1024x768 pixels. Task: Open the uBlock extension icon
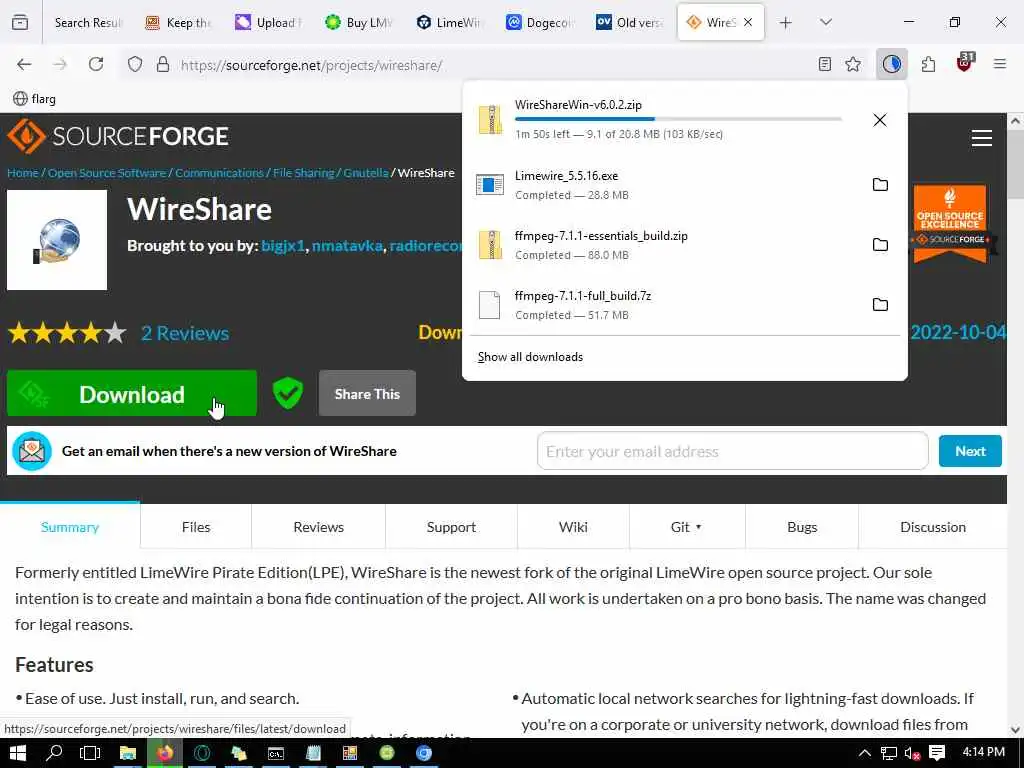tap(965, 63)
